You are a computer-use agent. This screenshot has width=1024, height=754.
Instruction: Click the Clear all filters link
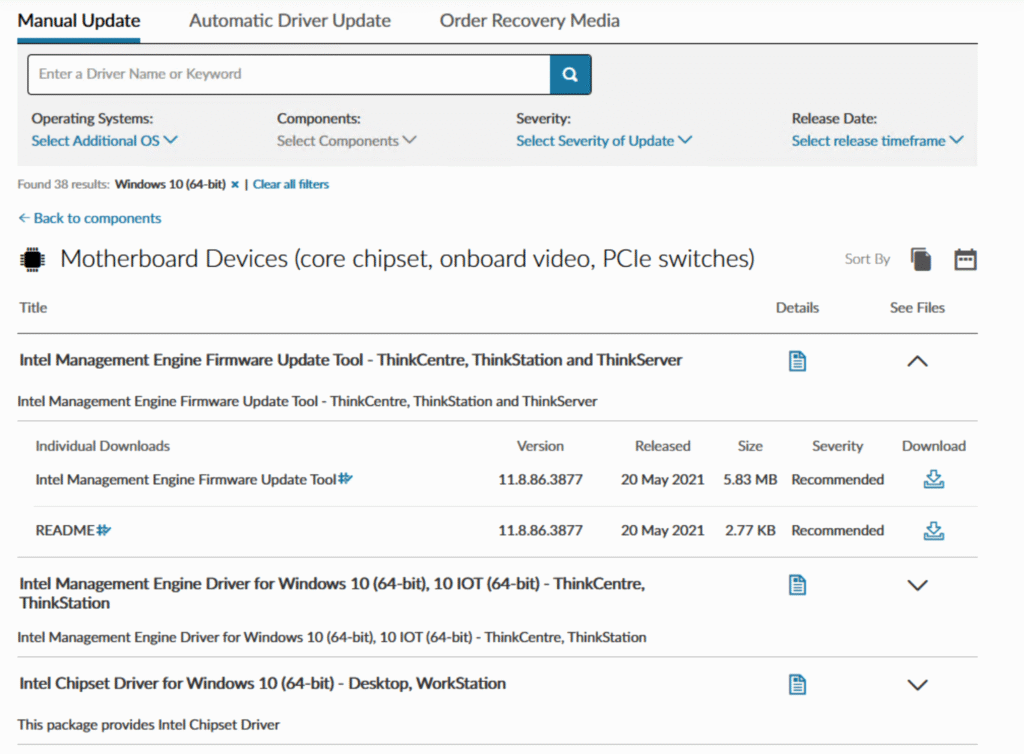tap(291, 185)
